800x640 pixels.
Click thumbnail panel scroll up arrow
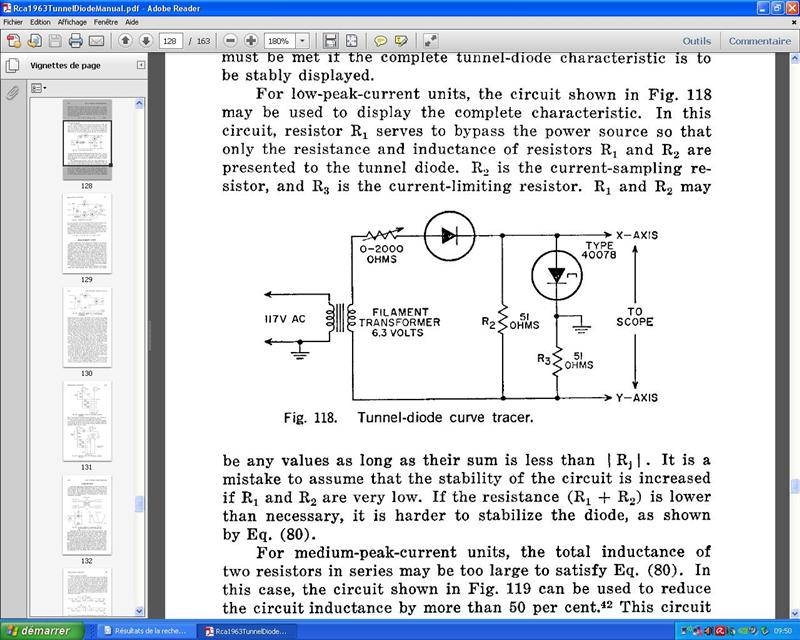tap(139, 104)
